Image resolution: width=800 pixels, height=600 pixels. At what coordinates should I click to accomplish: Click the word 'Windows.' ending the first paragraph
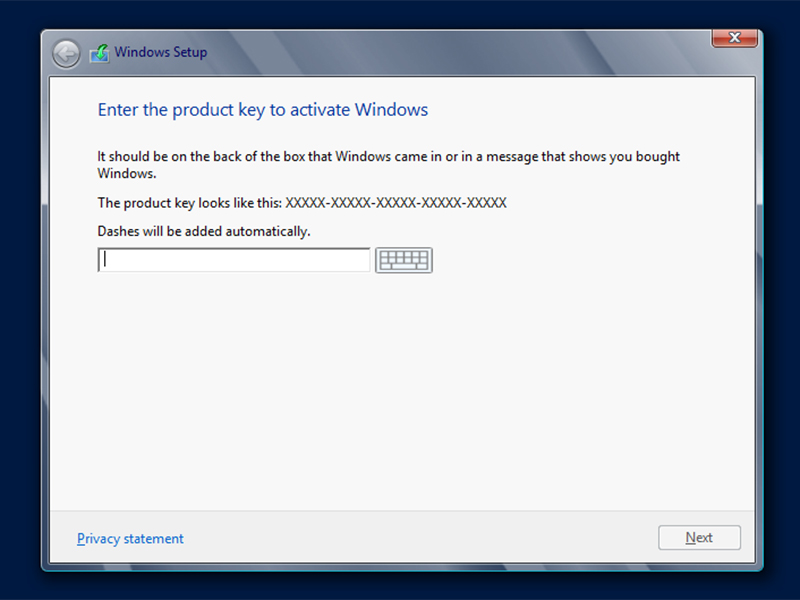coord(127,173)
